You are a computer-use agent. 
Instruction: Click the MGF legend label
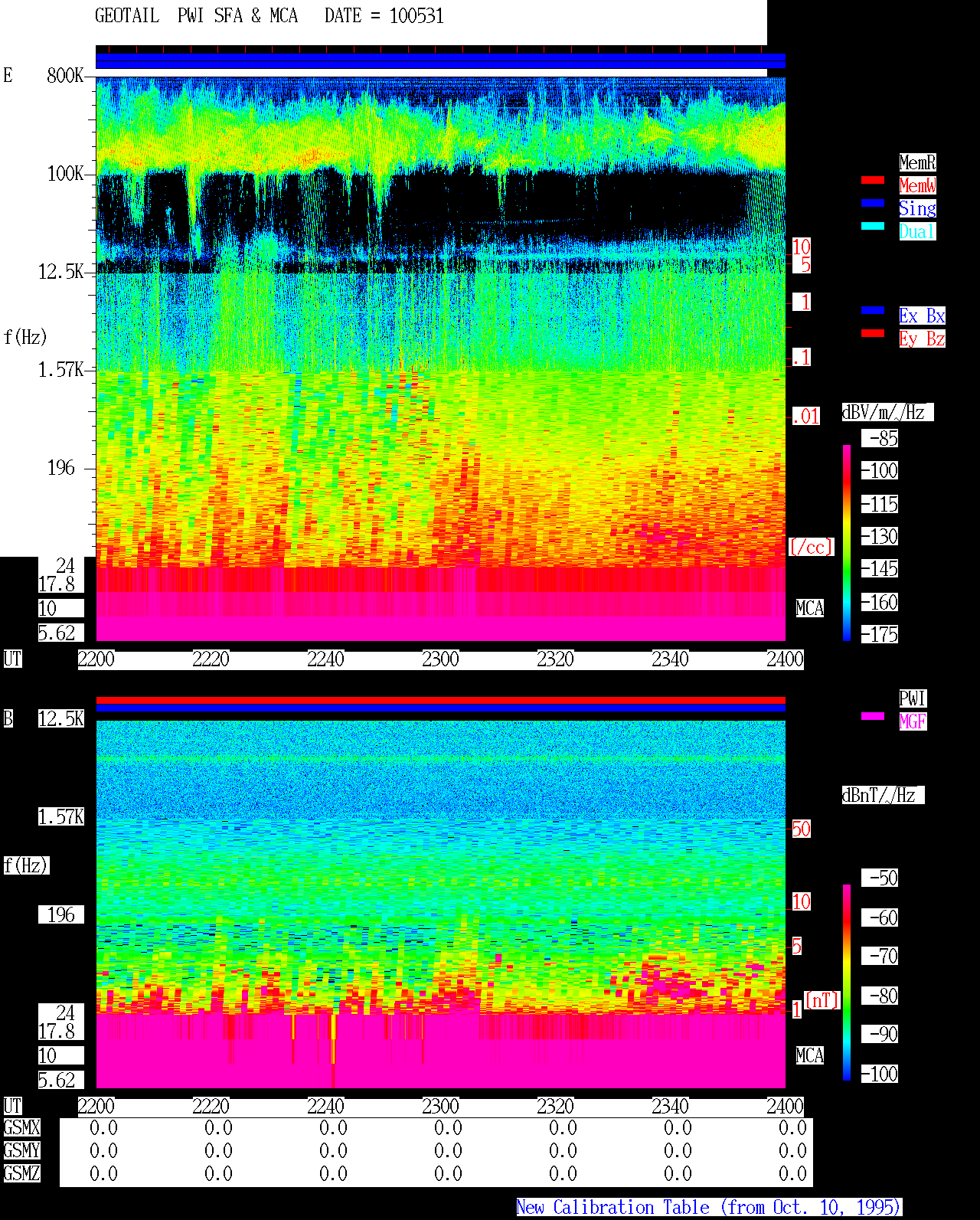click(x=913, y=721)
